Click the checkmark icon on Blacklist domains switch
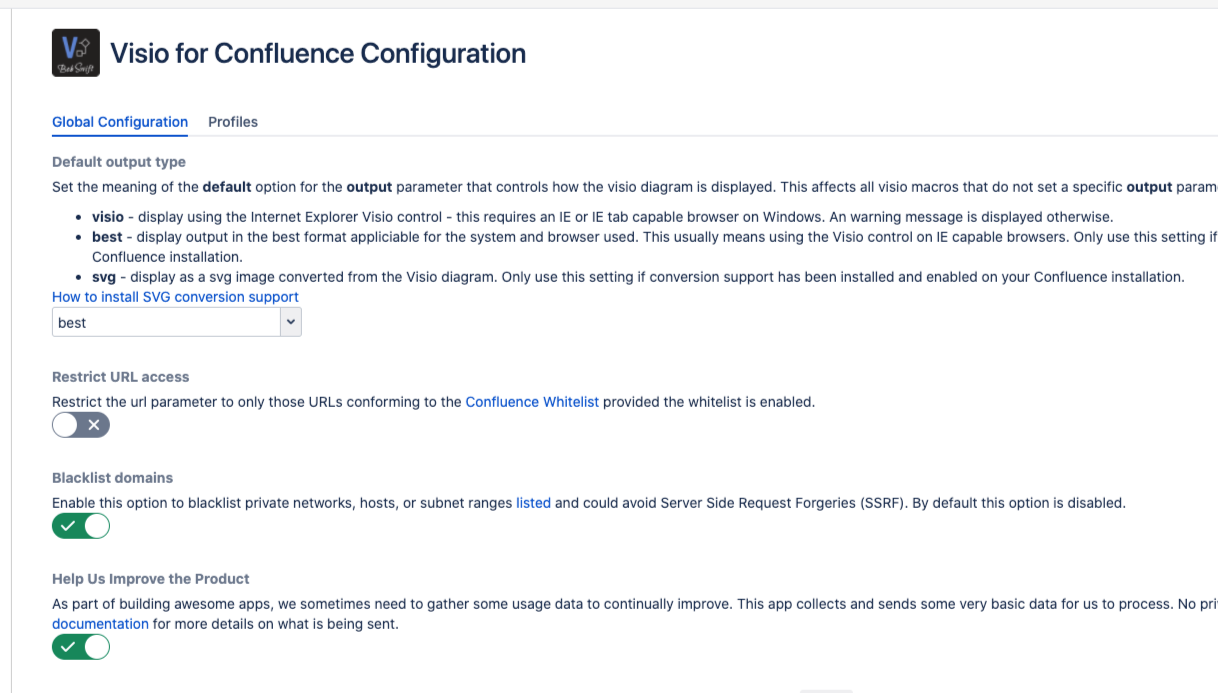The width and height of the screenshot is (1218, 693). coord(68,526)
